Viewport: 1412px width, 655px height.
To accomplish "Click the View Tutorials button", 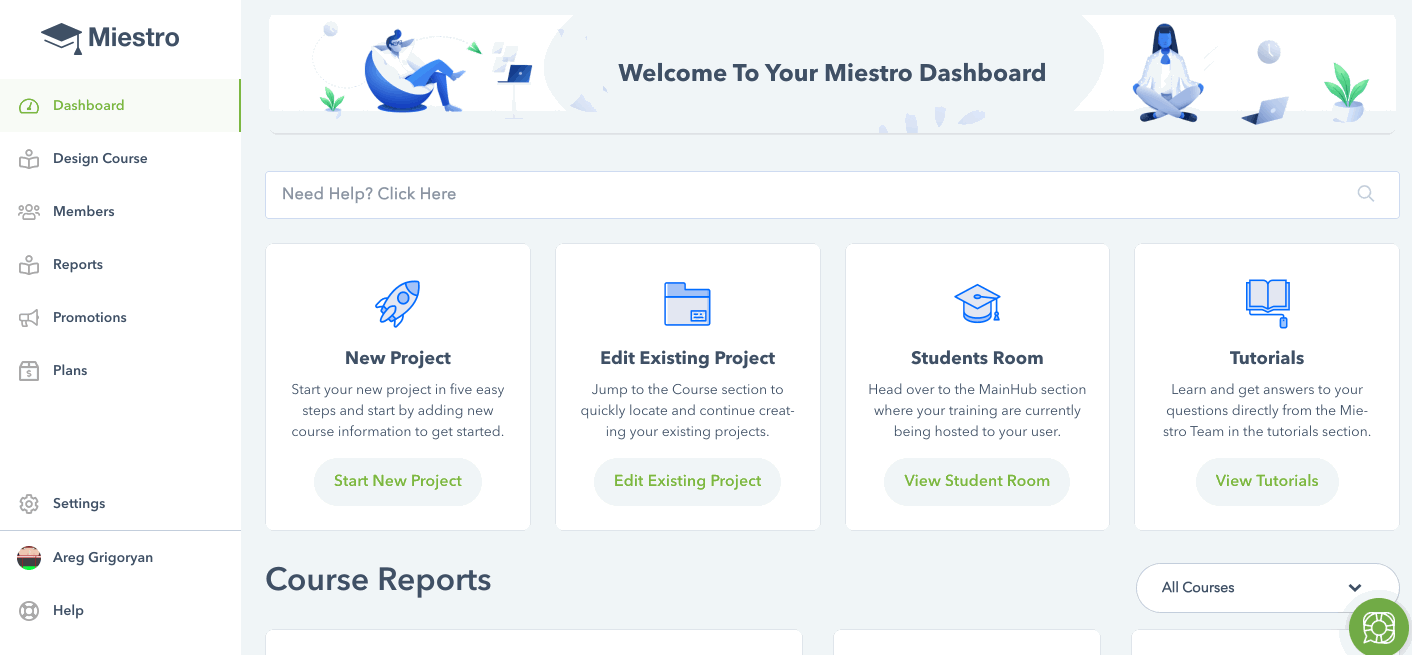I will coord(1267,482).
